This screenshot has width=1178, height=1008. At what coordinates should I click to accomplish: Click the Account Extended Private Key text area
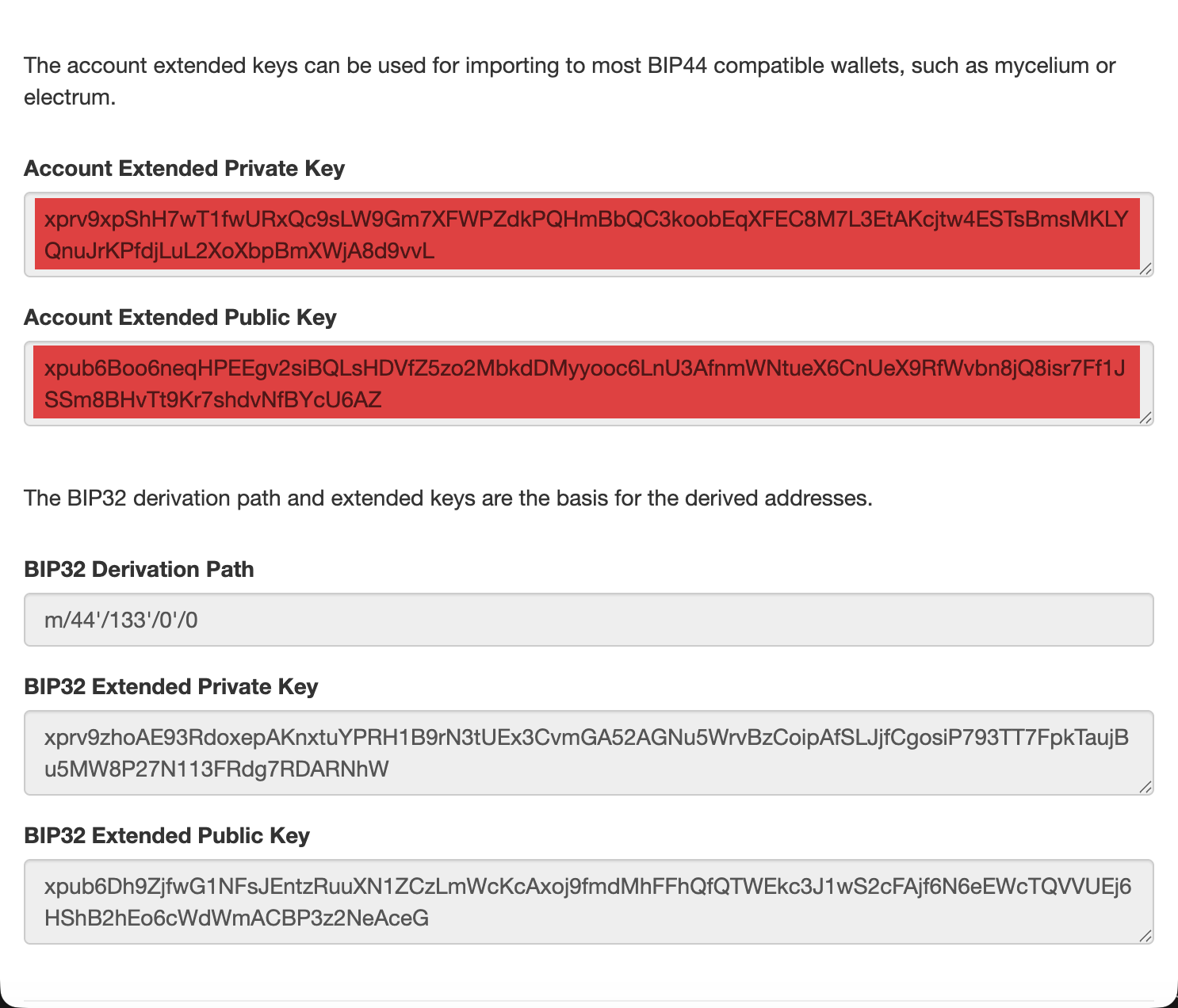click(587, 235)
